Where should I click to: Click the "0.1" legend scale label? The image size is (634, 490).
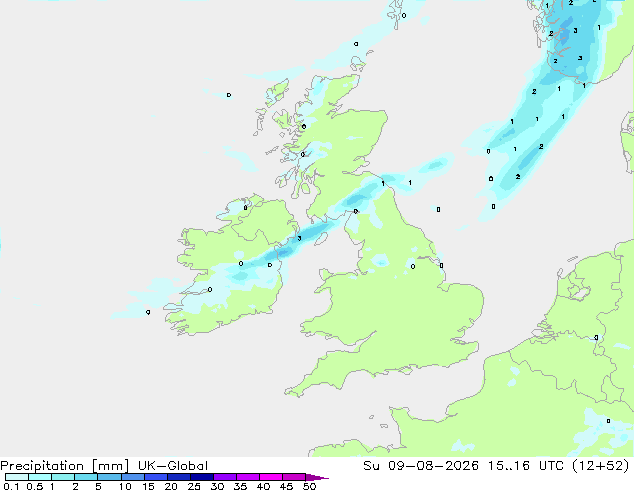[x=11, y=486]
